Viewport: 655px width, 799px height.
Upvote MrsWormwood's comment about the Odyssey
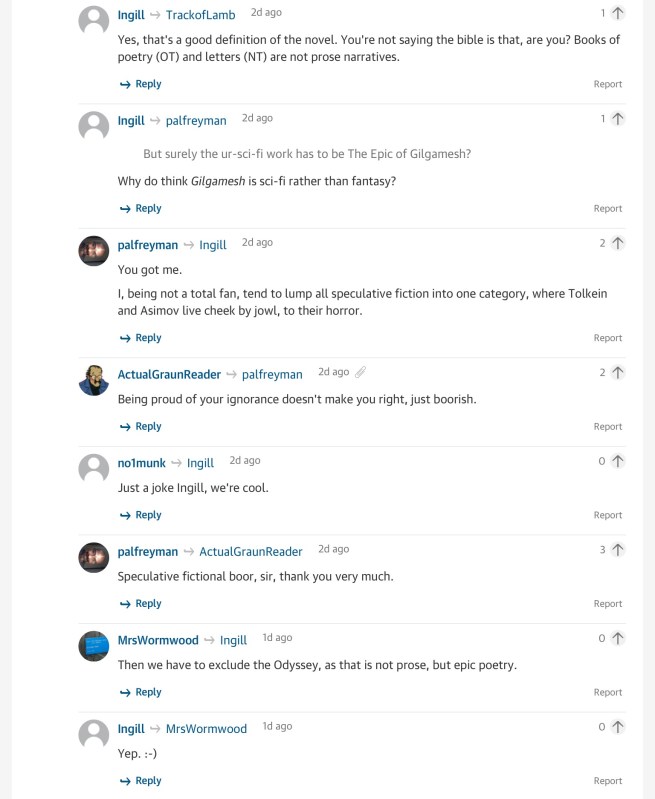(617, 638)
